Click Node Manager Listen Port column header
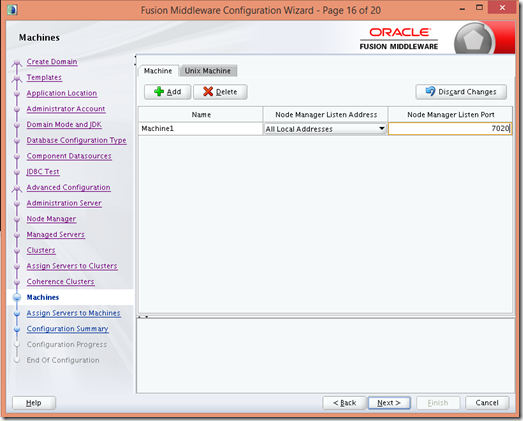Viewport: 523px width, 421px height. tap(450, 114)
